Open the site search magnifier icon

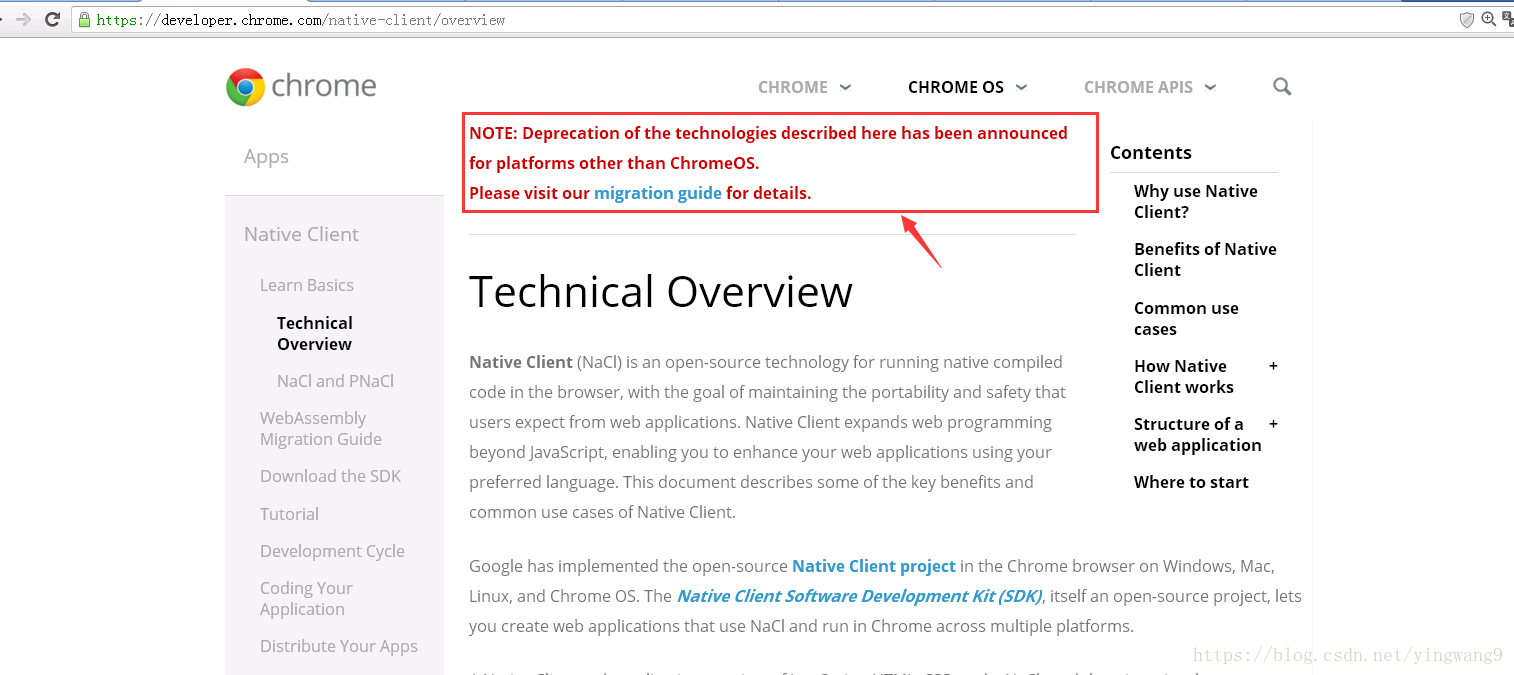(x=1282, y=87)
